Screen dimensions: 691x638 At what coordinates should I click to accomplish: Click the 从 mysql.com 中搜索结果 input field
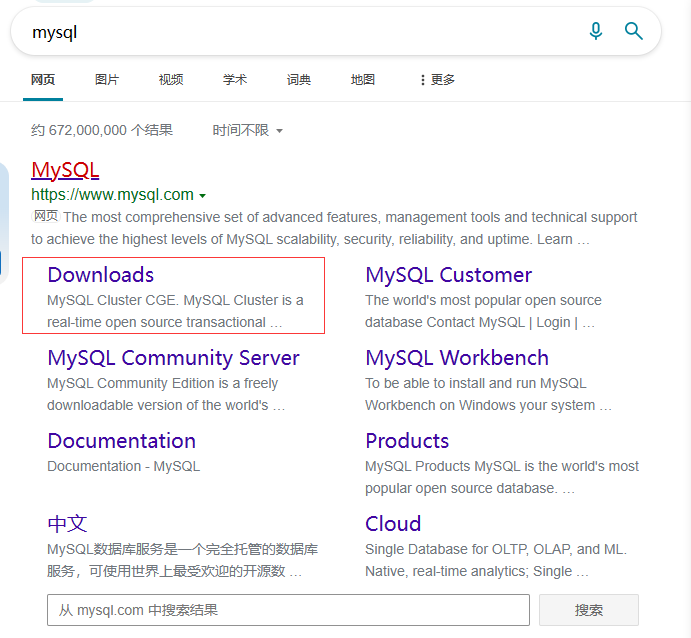[x=288, y=610]
